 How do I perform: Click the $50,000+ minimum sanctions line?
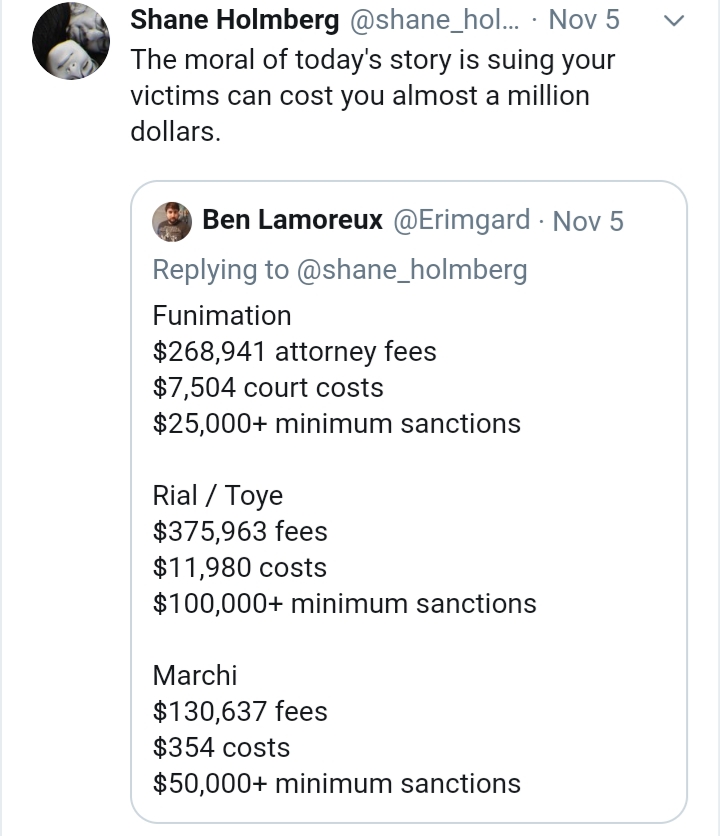pos(337,784)
